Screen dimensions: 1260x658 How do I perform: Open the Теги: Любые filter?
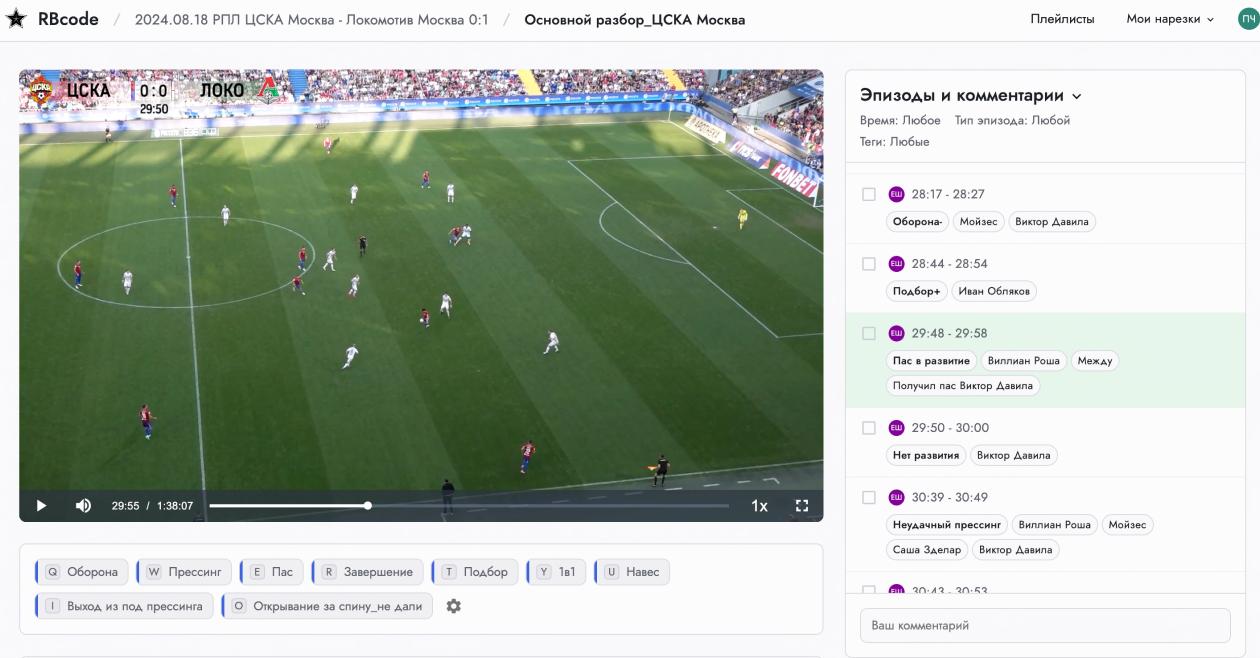(894, 142)
